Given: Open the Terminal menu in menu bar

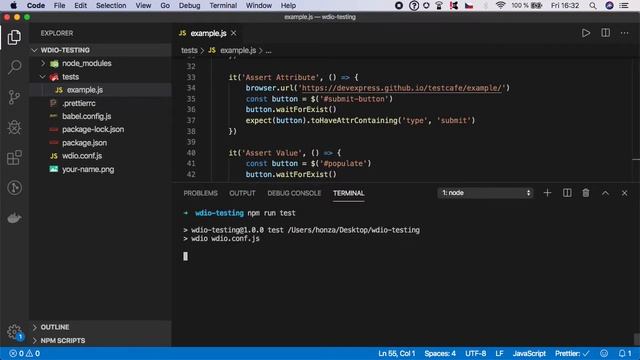Looking at the screenshot, I should click(223, 5).
